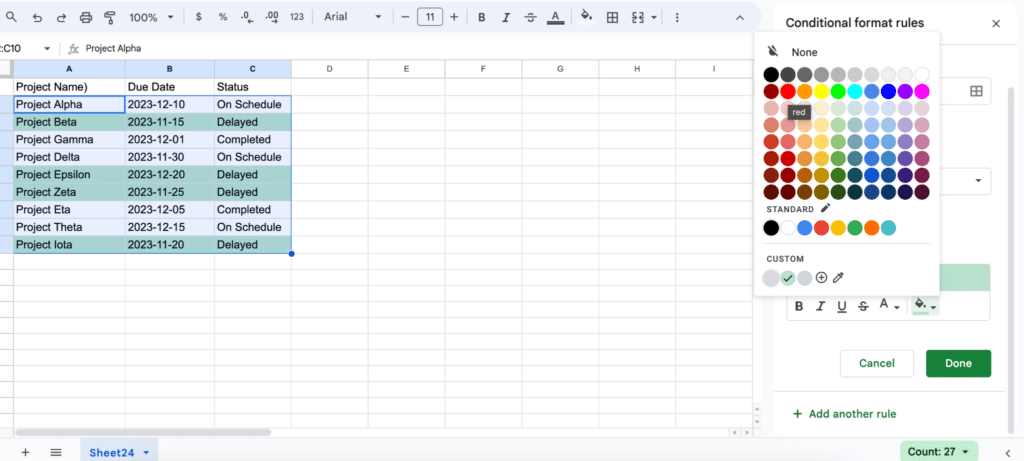Activate the paint format roller
Image resolution: width=1024 pixels, height=461 pixels.
pyautogui.click(x=110, y=18)
